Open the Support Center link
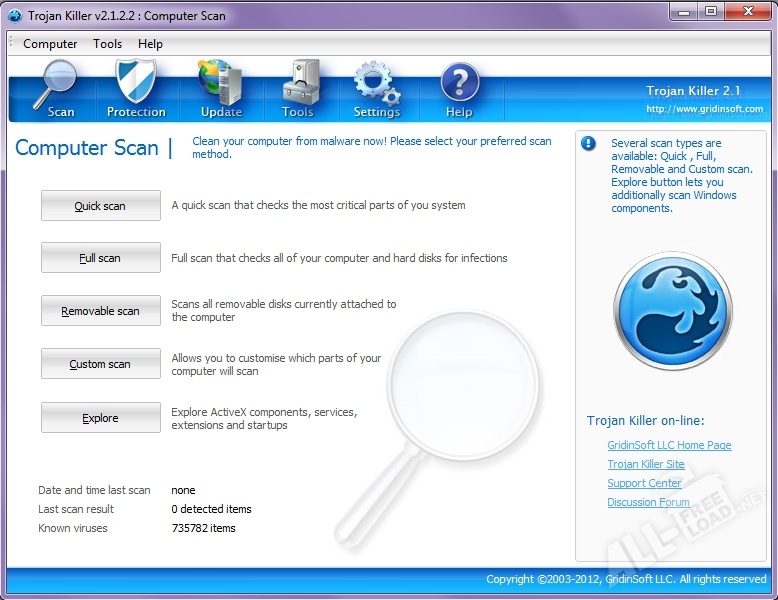The width and height of the screenshot is (778, 600). point(644,484)
